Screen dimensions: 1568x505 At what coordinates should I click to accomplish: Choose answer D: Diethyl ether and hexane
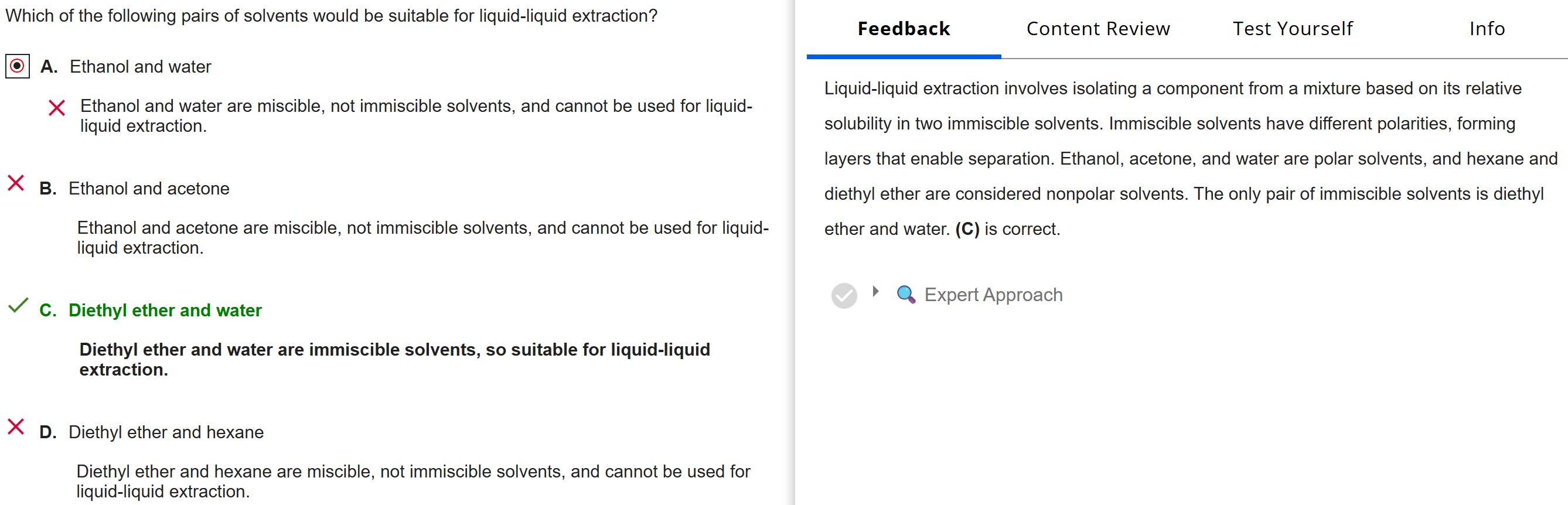coord(166,432)
